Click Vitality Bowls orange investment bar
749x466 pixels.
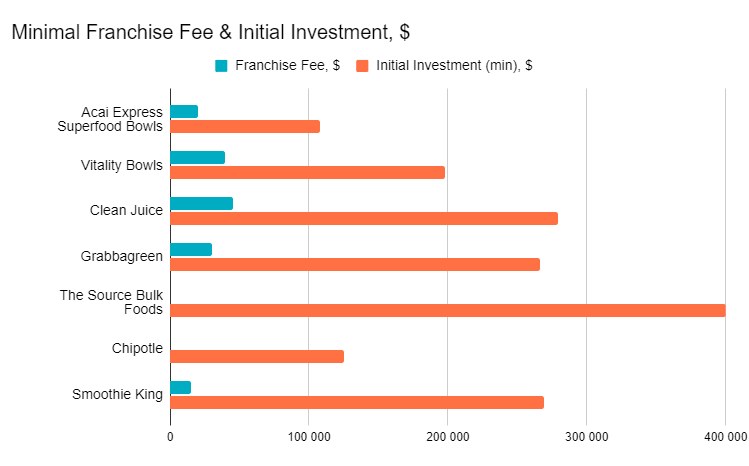click(308, 172)
